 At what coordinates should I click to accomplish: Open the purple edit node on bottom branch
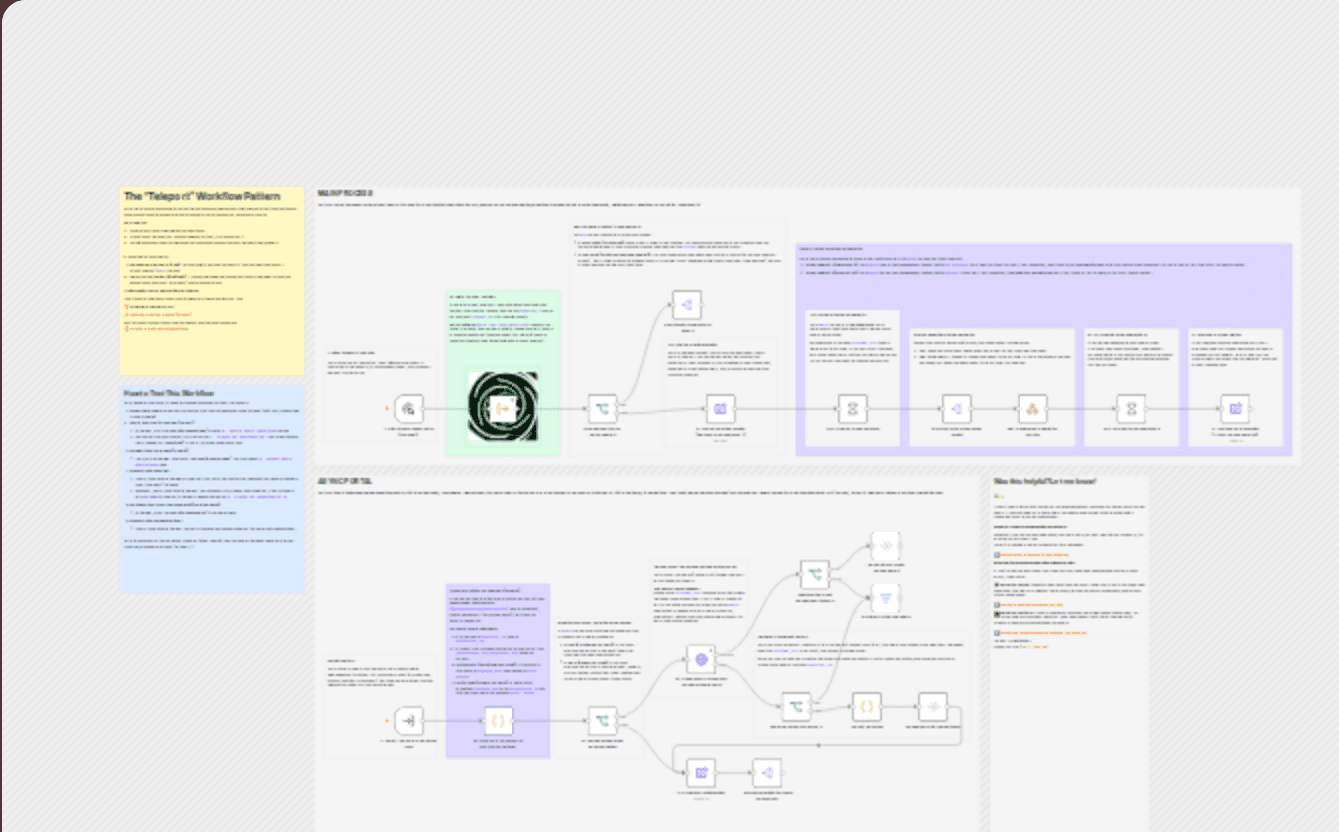pyautogui.click(x=701, y=773)
